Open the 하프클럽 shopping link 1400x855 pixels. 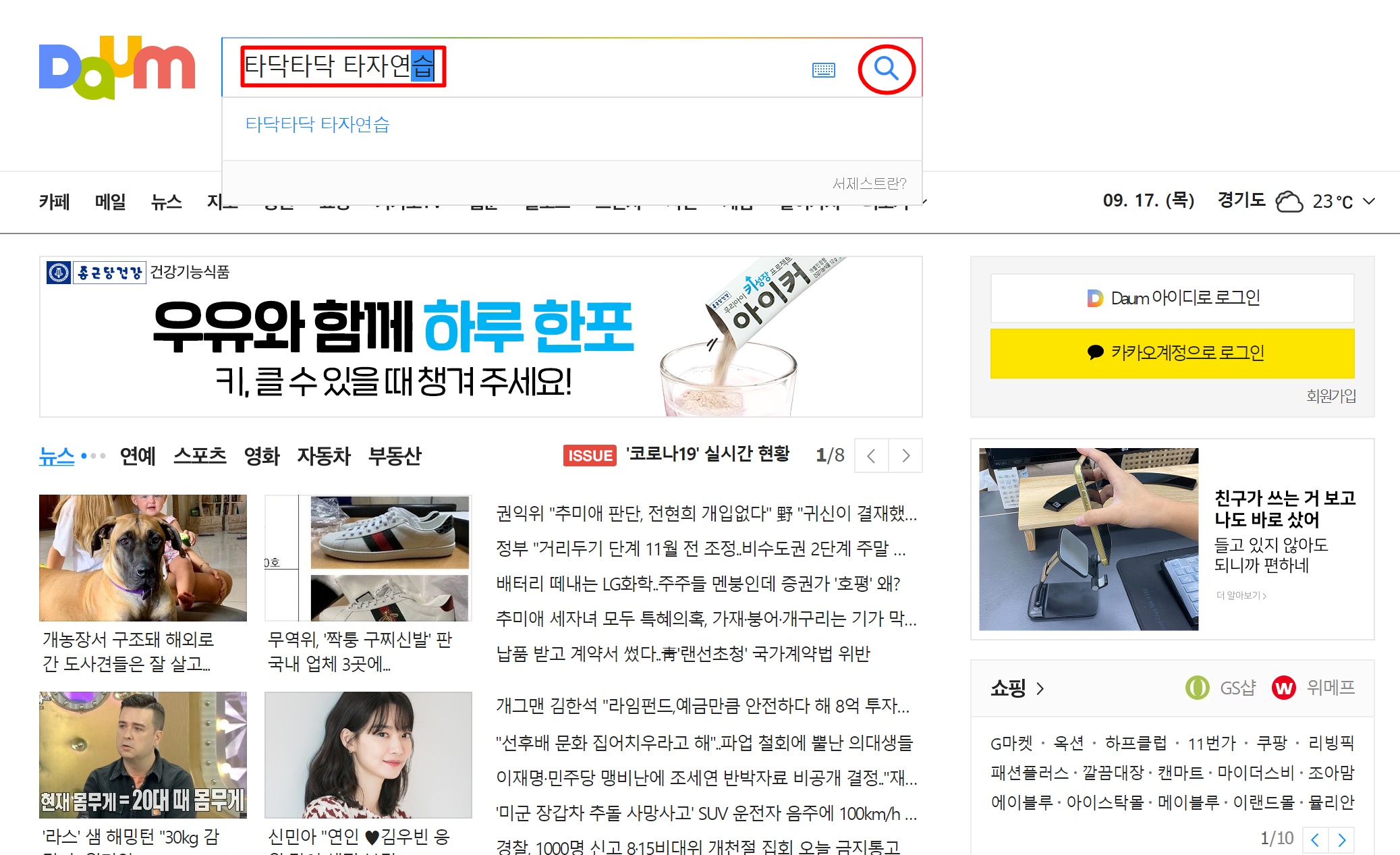pos(1136,744)
